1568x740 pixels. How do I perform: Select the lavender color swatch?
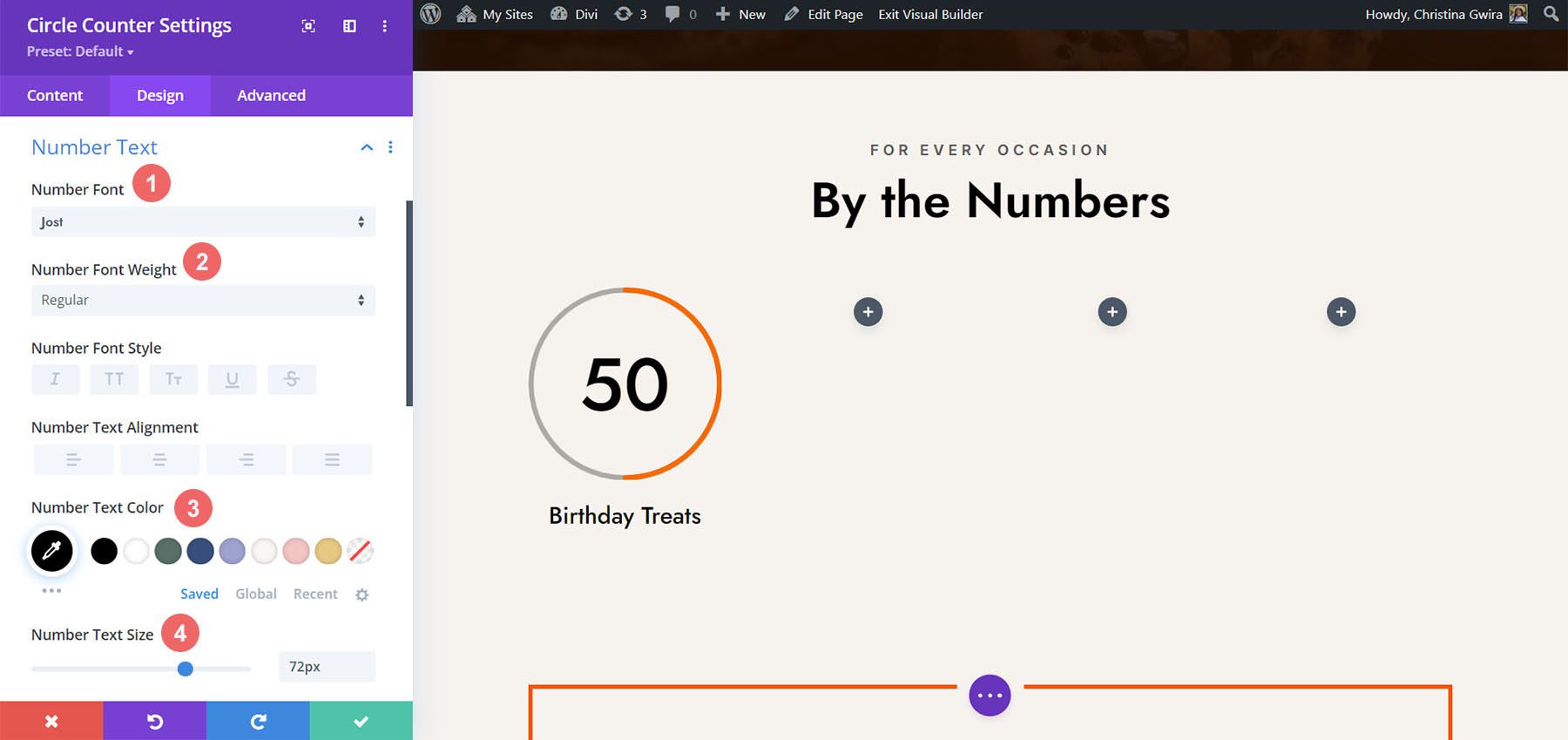click(x=232, y=551)
